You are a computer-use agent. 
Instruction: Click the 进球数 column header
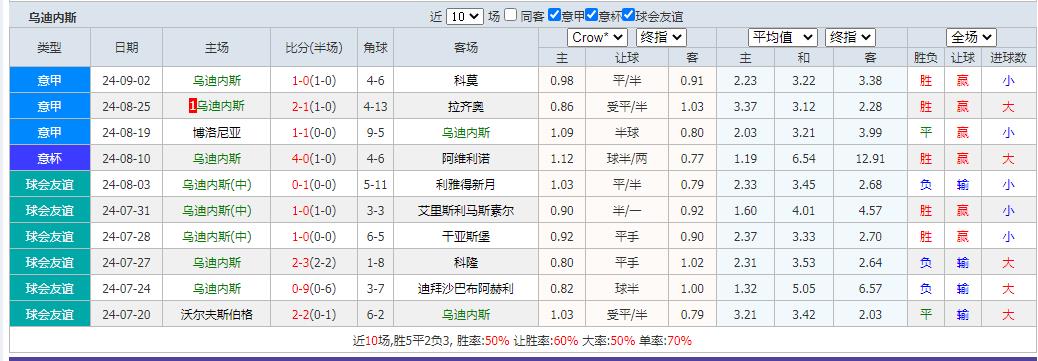coord(1008,58)
